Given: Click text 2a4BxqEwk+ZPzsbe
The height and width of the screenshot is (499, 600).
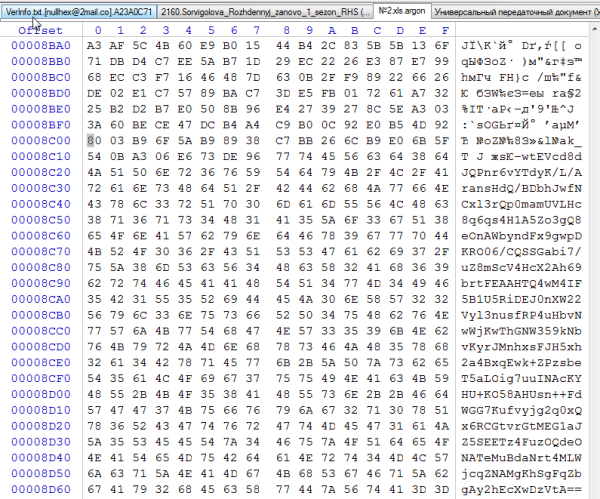Looking at the screenshot, I should (522, 363).
